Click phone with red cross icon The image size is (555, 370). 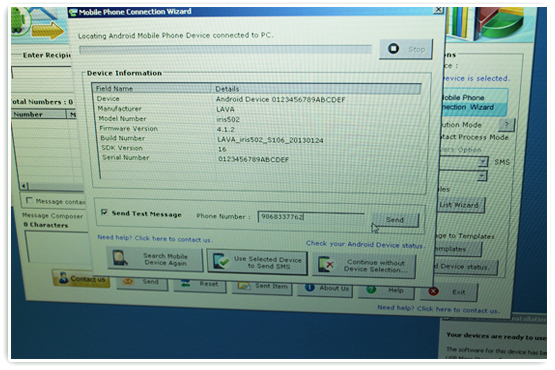pyautogui.click(x=326, y=264)
